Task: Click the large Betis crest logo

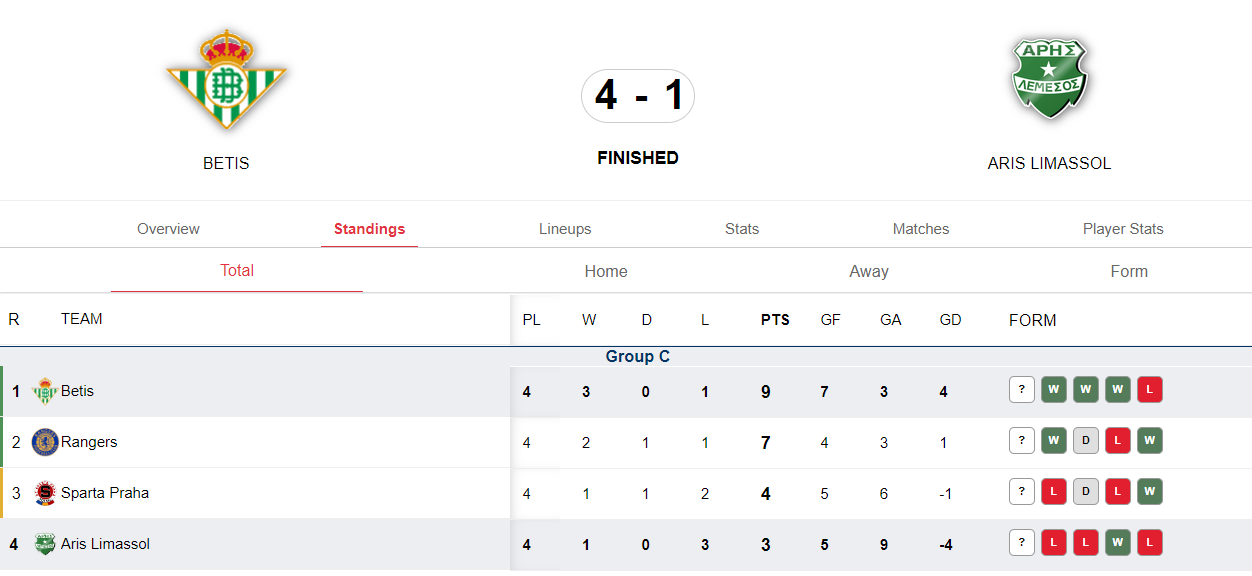Action: 226,79
